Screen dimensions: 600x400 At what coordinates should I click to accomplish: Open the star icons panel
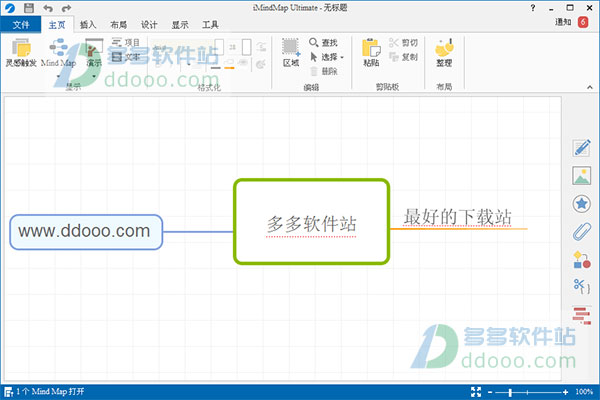tap(582, 204)
